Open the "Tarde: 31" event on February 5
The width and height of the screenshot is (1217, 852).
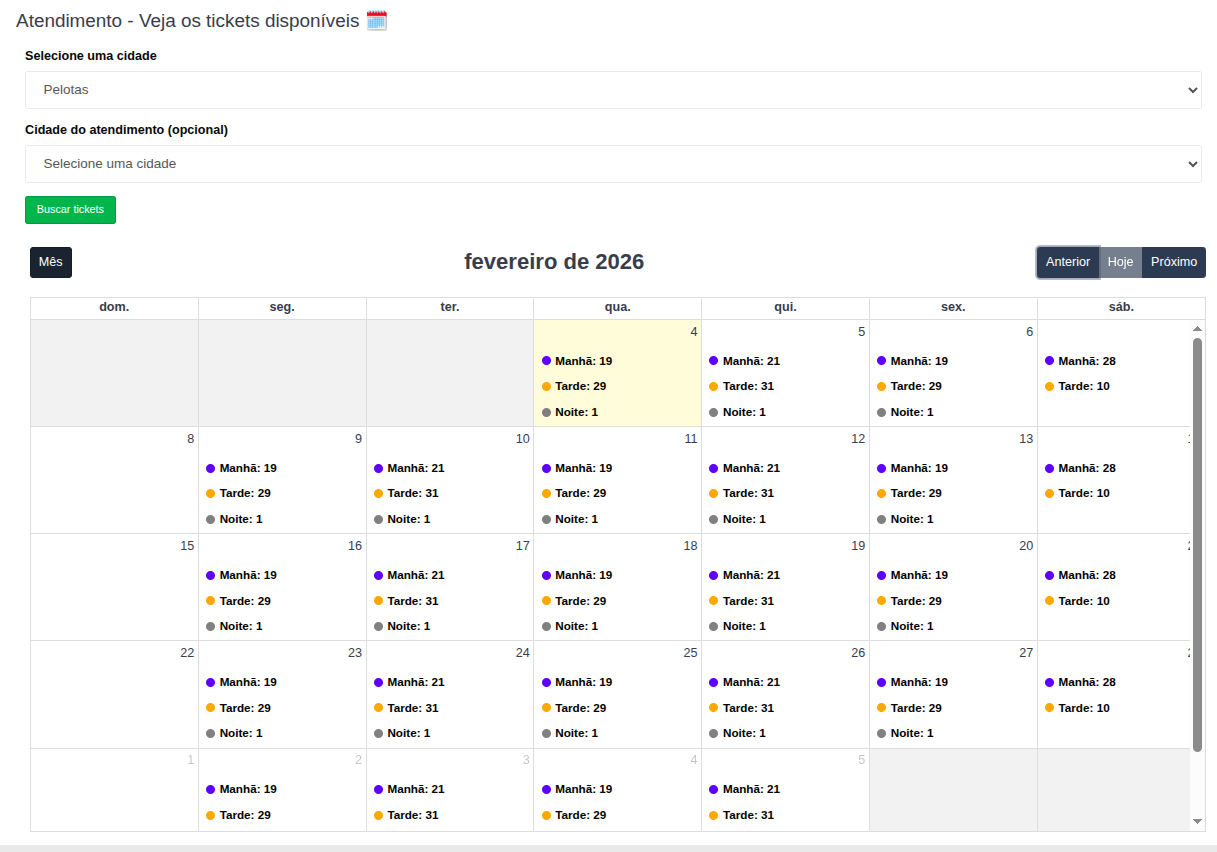tap(748, 386)
